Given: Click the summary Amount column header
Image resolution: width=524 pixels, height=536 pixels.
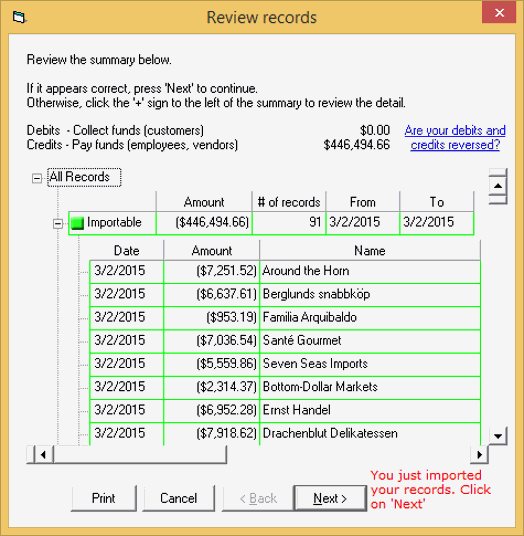Looking at the screenshot, I should click(204, 202).
